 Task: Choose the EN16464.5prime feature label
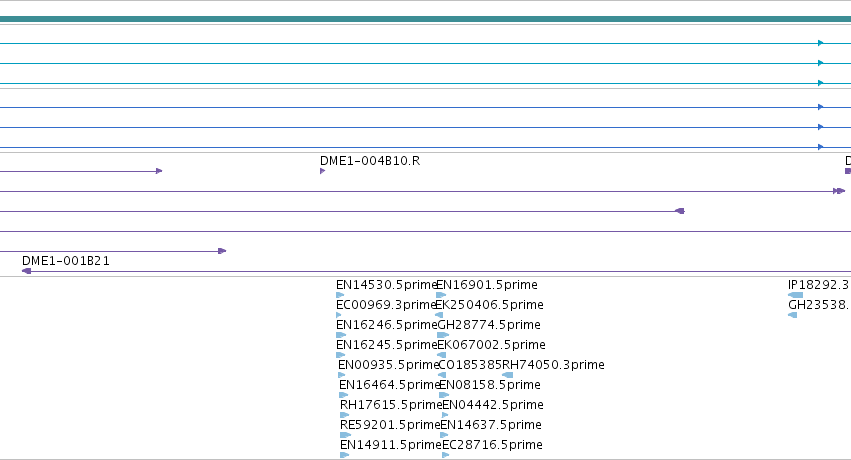tap(389, 385)
